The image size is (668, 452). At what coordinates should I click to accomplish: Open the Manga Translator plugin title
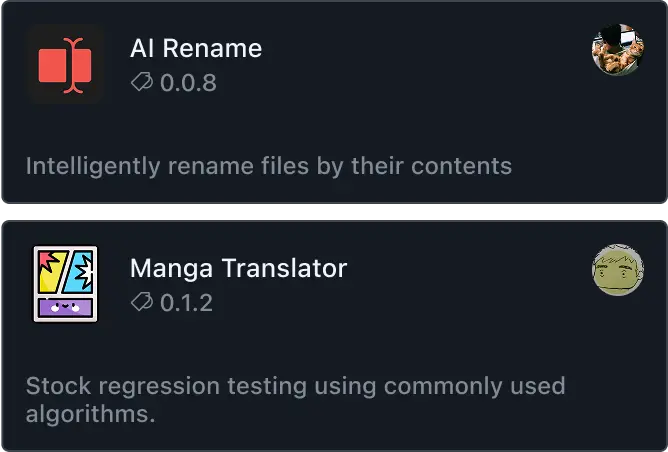point(239,268)
